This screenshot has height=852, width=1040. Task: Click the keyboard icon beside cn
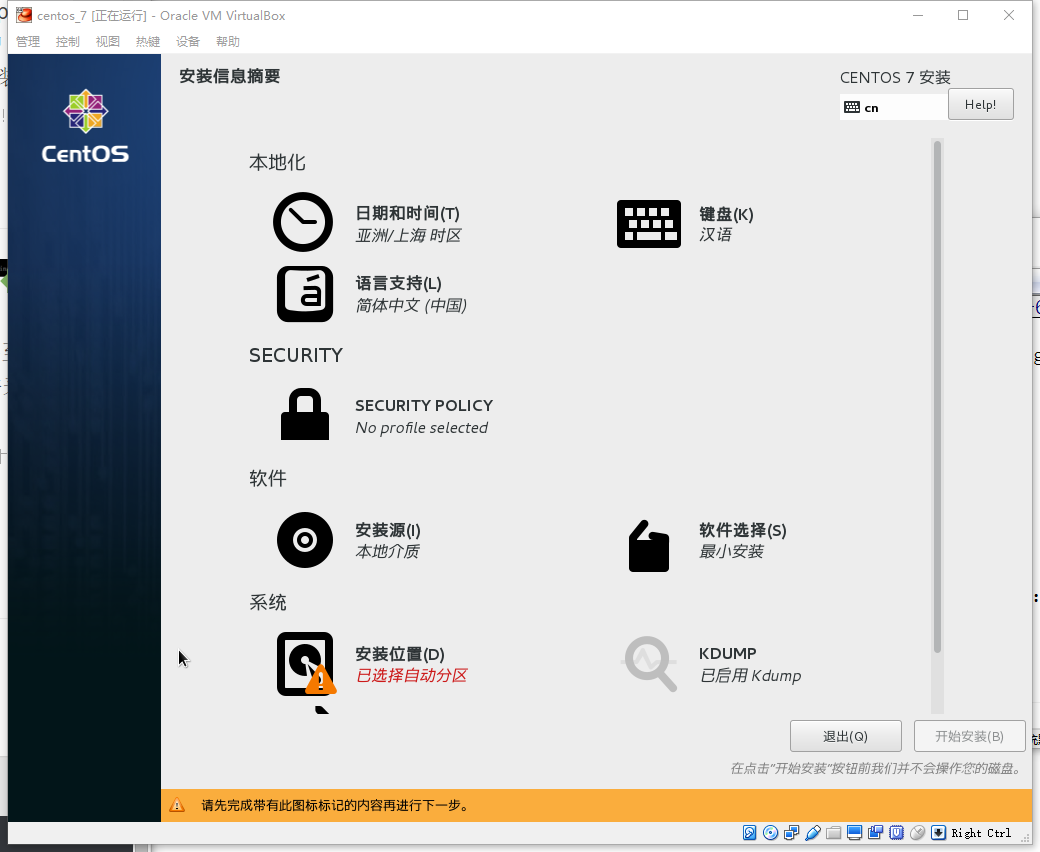coord(852,107)
